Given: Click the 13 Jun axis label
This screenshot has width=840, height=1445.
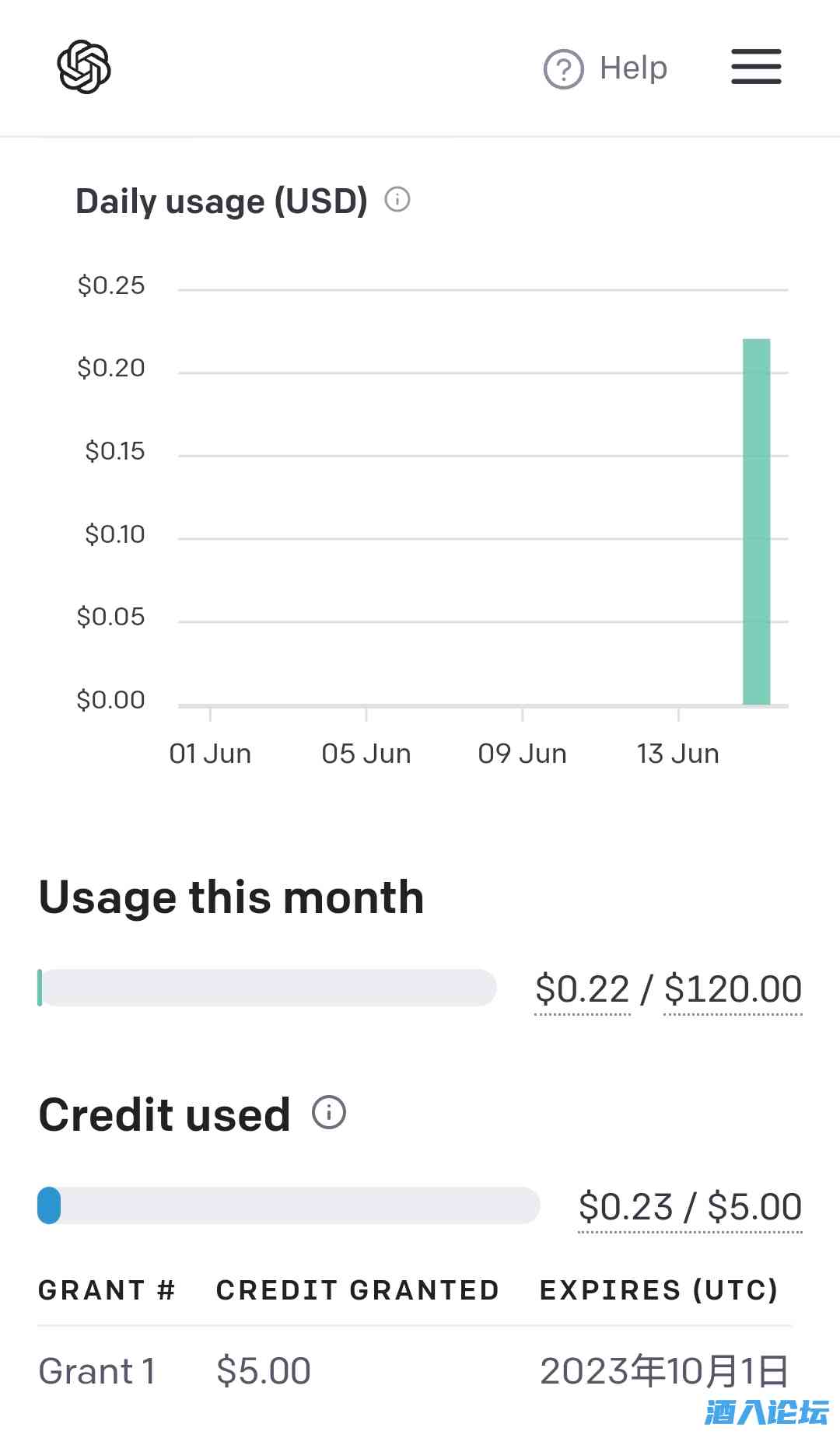Looking at the screenshot, I should click(x=677, y=754).
